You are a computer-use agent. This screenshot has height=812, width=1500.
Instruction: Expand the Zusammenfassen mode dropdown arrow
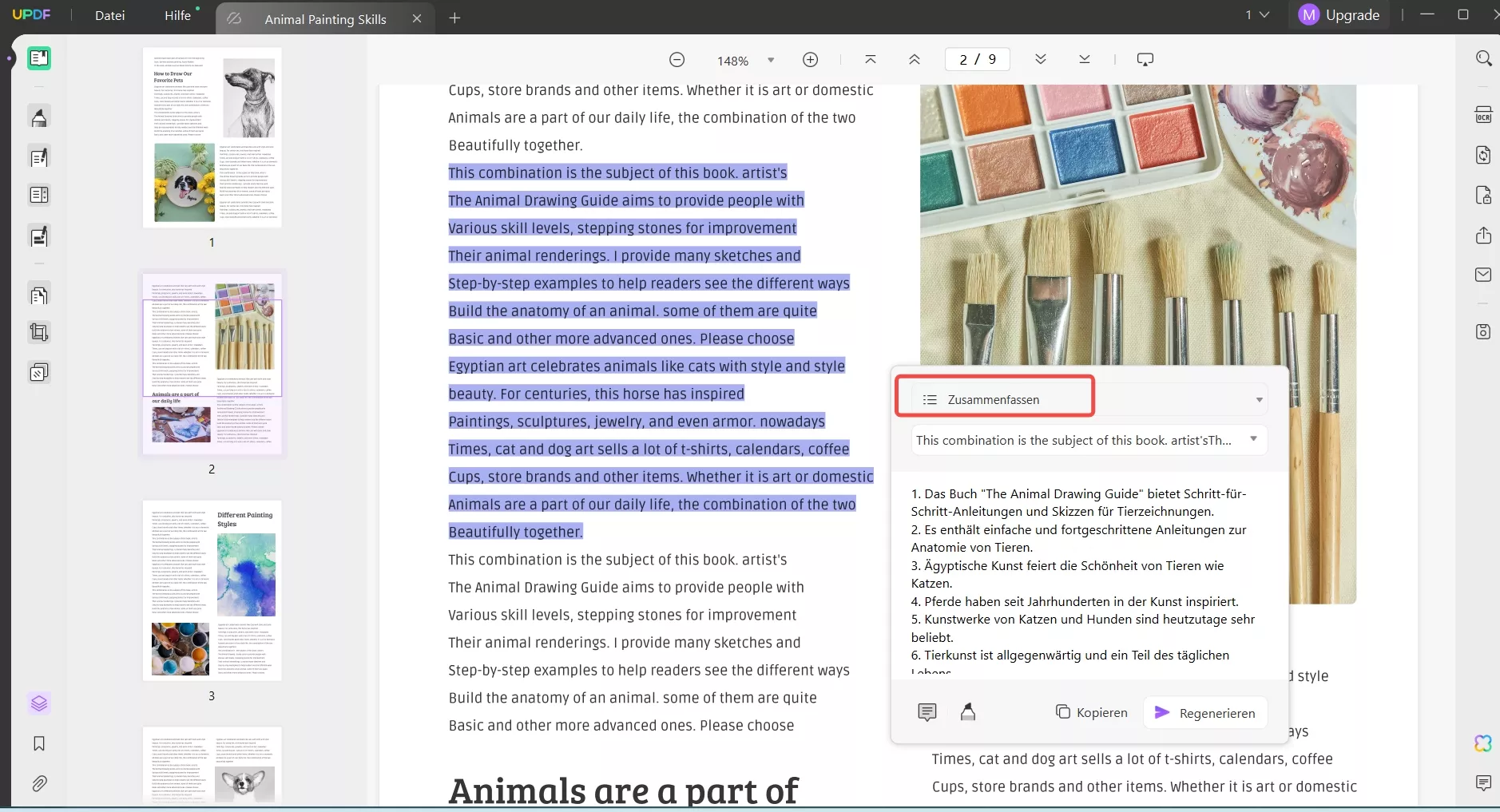point(1259,399)
